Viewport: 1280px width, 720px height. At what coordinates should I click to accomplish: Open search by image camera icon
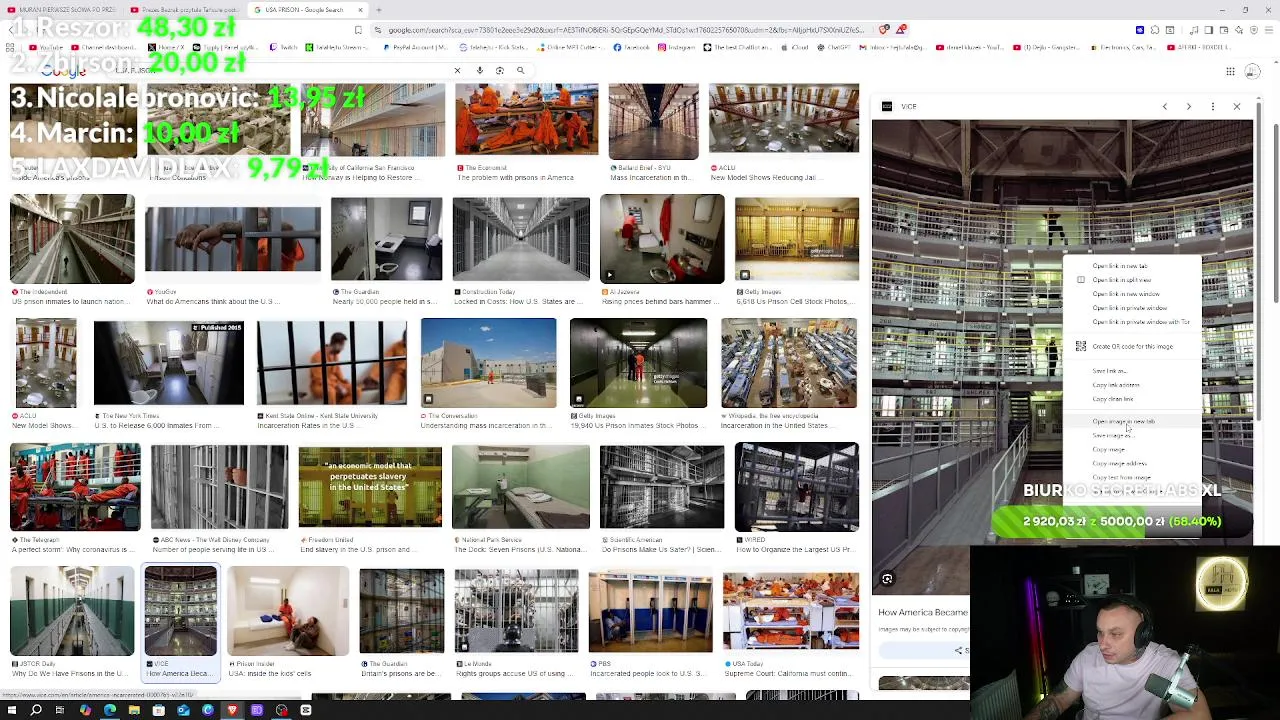500,70
